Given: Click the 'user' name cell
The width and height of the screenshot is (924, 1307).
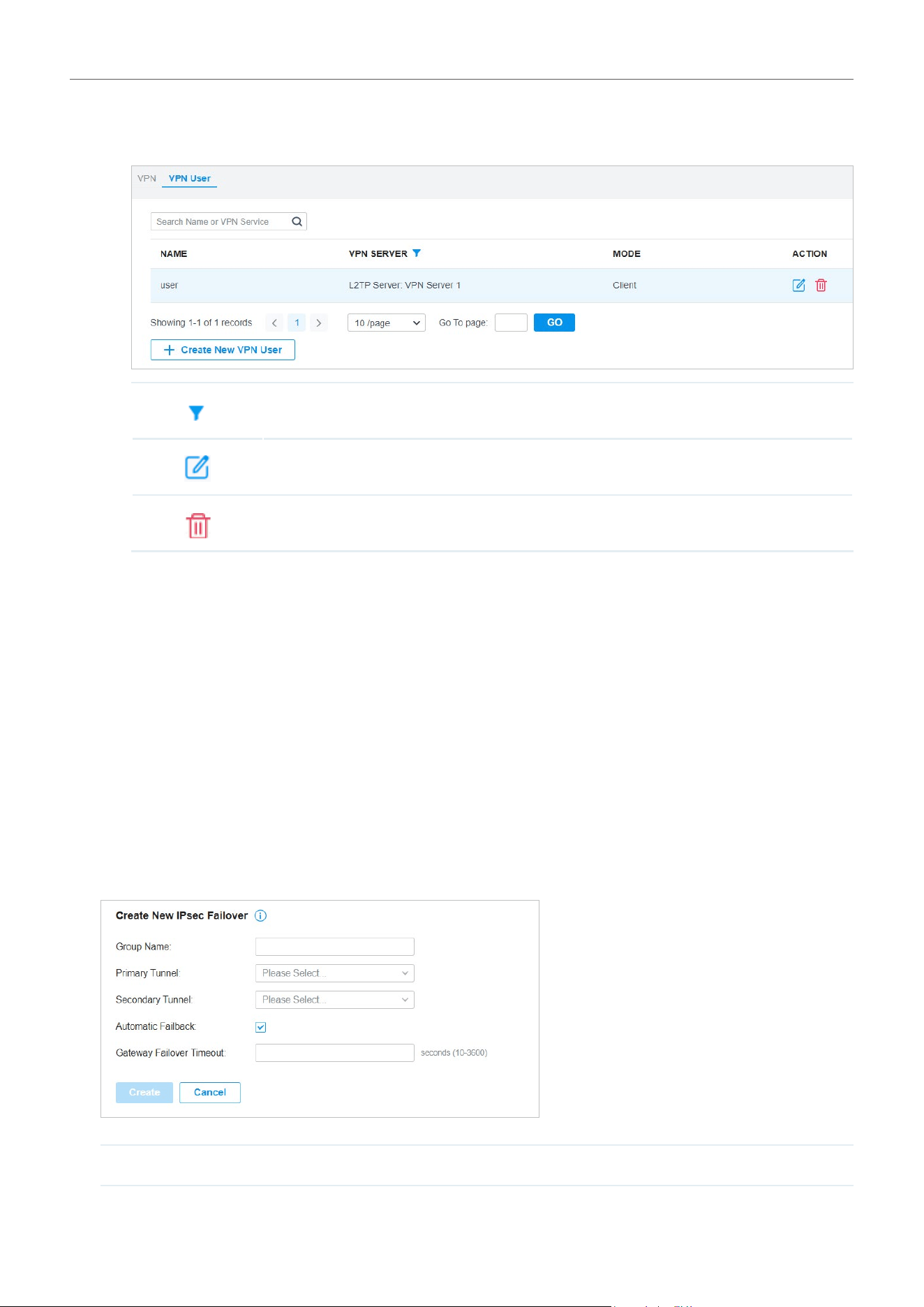Looking at the screenshot, I should pos(169,285).
